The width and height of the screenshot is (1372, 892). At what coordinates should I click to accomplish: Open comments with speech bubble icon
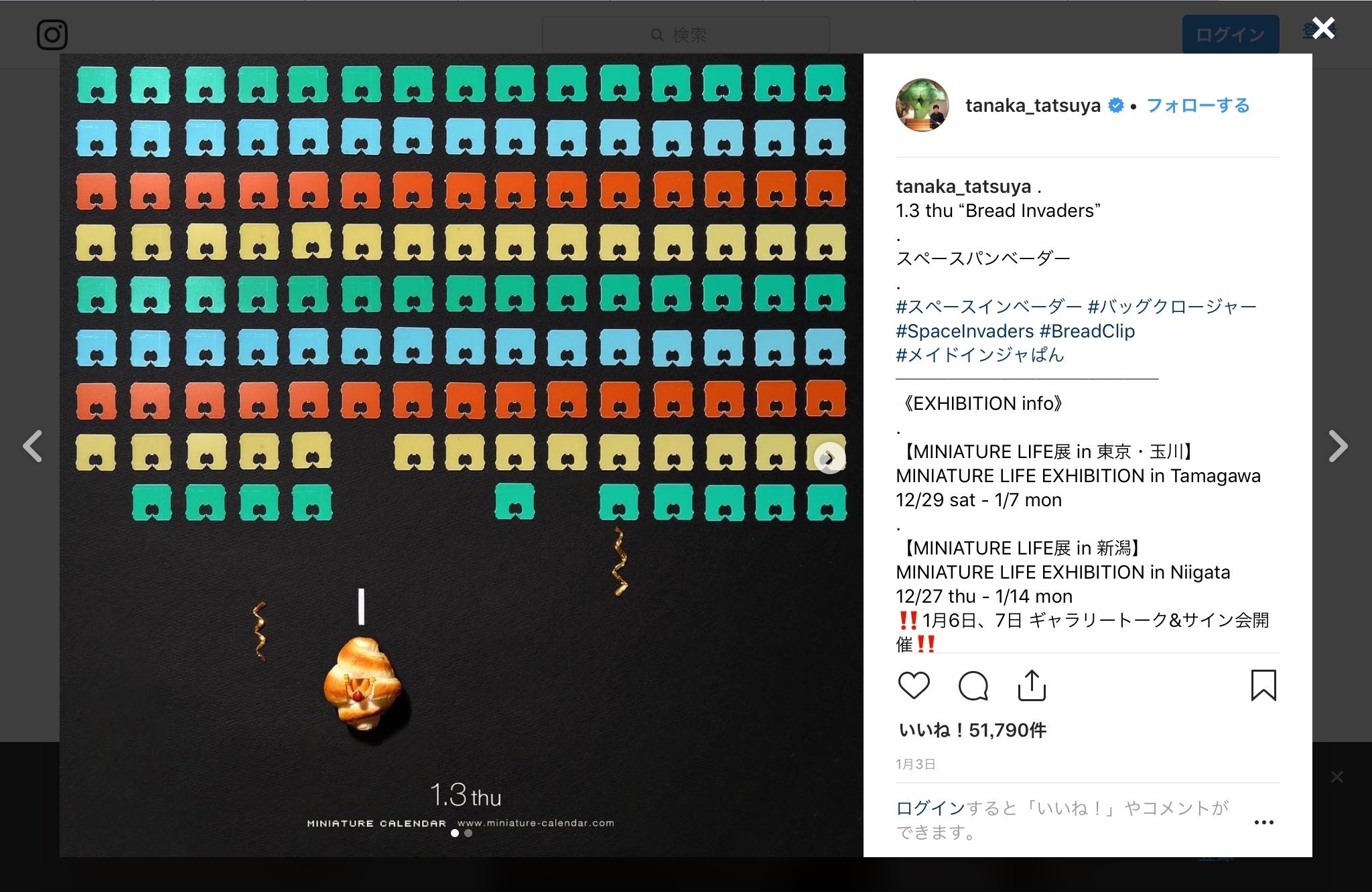point(973,686)
